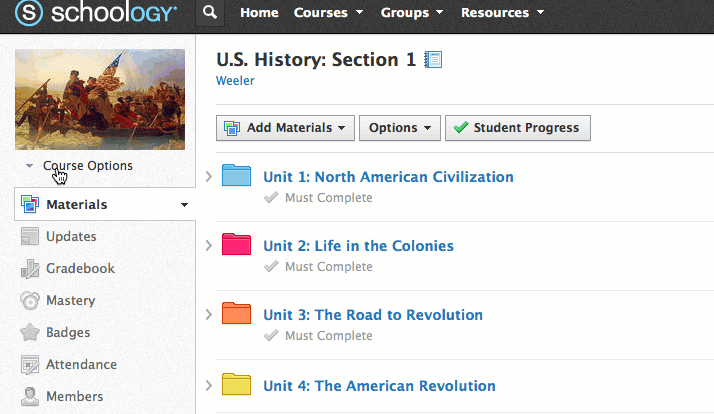Screen dimensions: 714x414
Task: Expand Unit 1 folder arrow
Action: (x=208, y=177)
